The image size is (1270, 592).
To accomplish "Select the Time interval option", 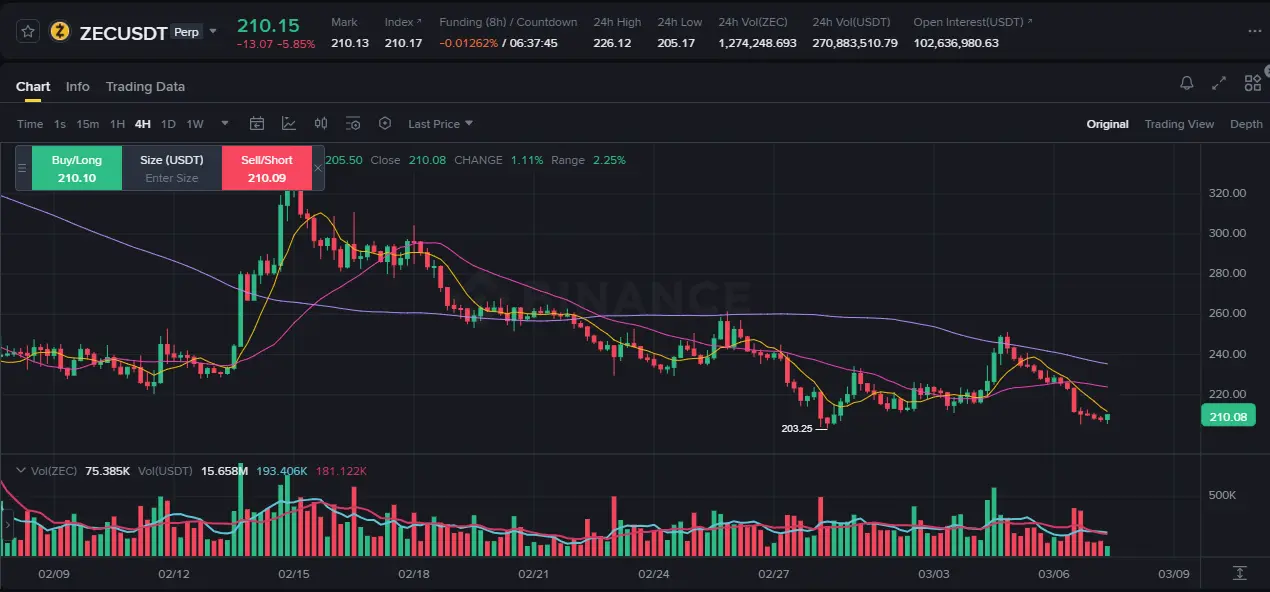I will point(30,124).
